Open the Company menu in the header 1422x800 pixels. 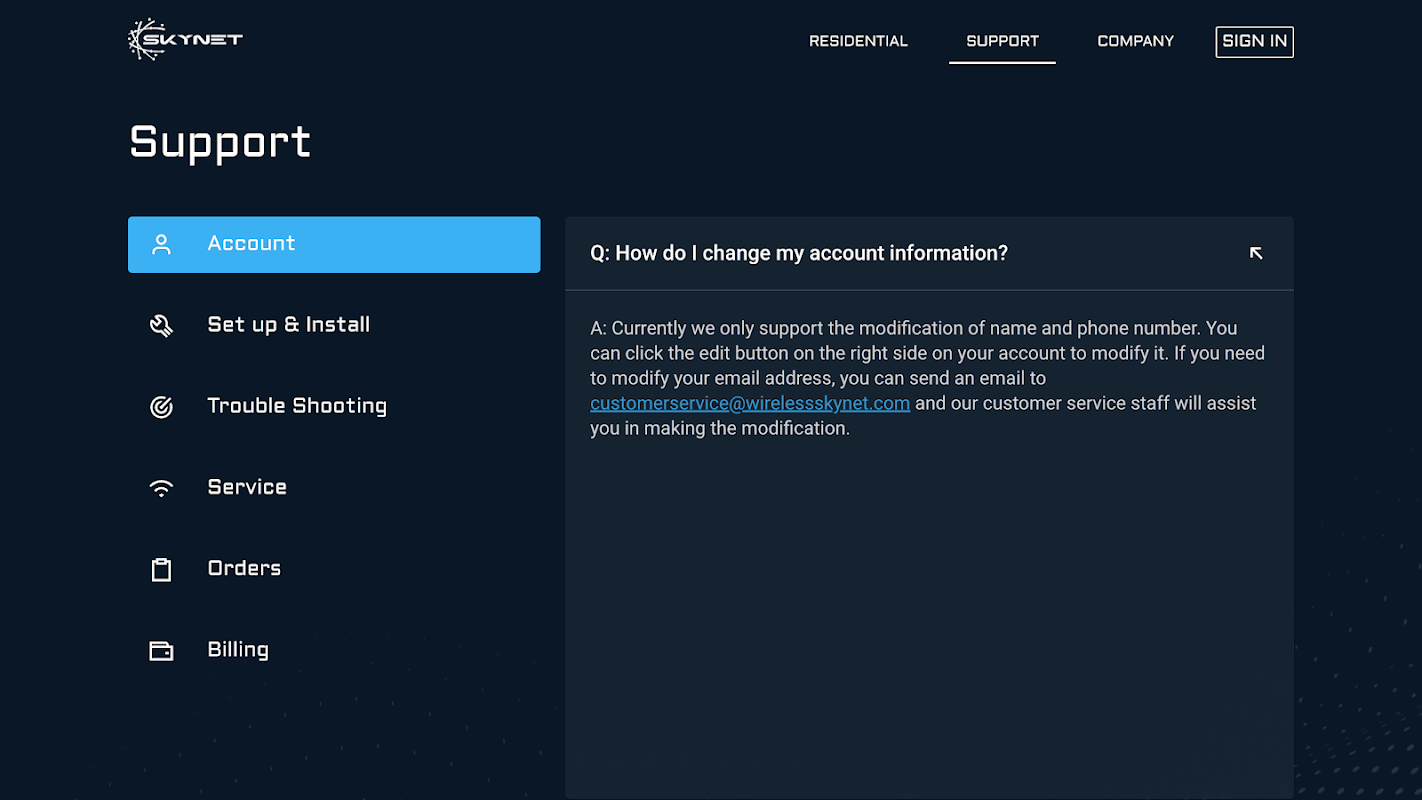click(1135, 41)
